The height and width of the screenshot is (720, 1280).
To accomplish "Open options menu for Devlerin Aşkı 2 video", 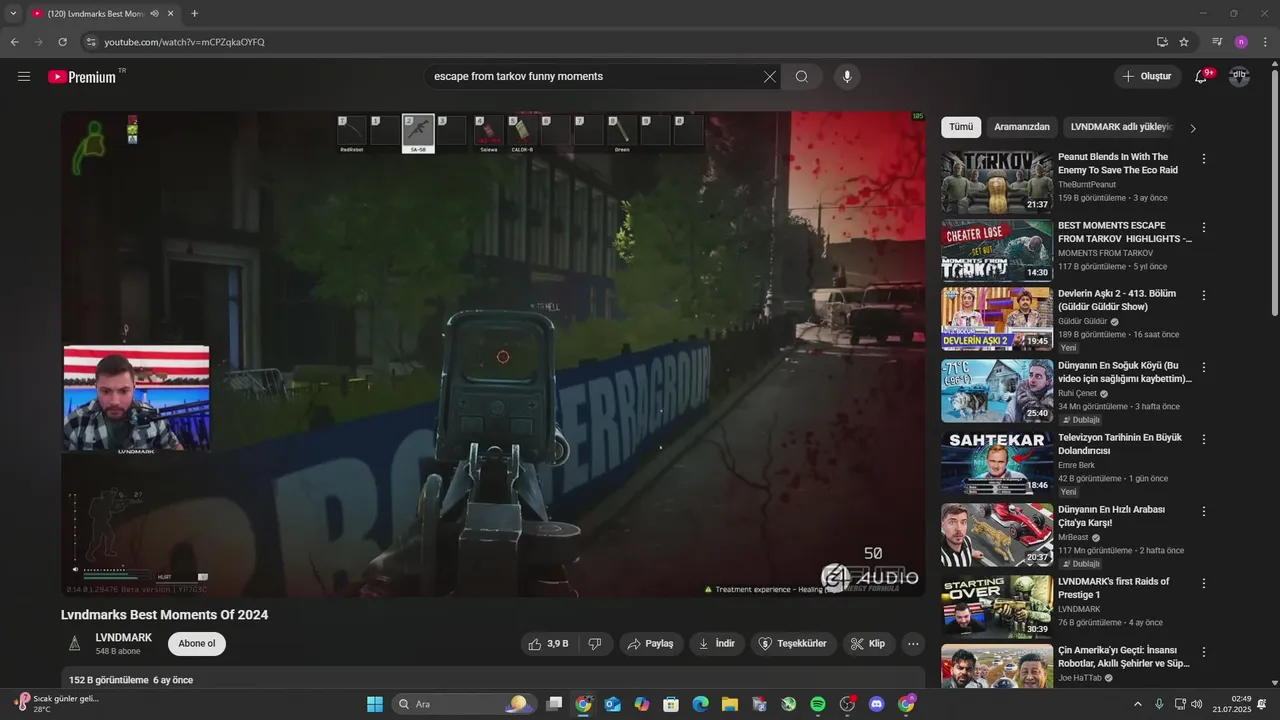I will click(x=1204, y=296).
